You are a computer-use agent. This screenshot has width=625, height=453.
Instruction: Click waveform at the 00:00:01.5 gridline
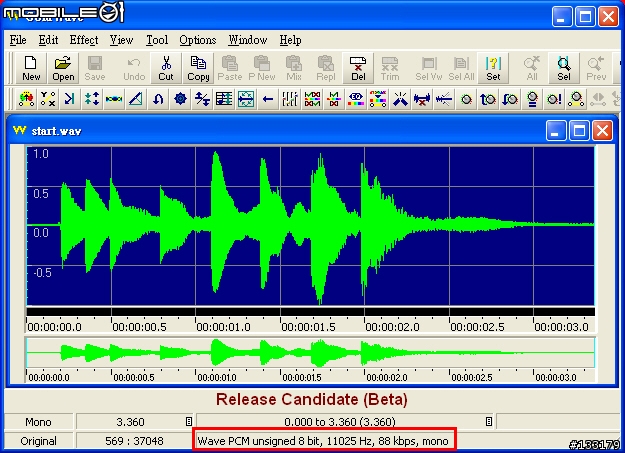(280, 226)
